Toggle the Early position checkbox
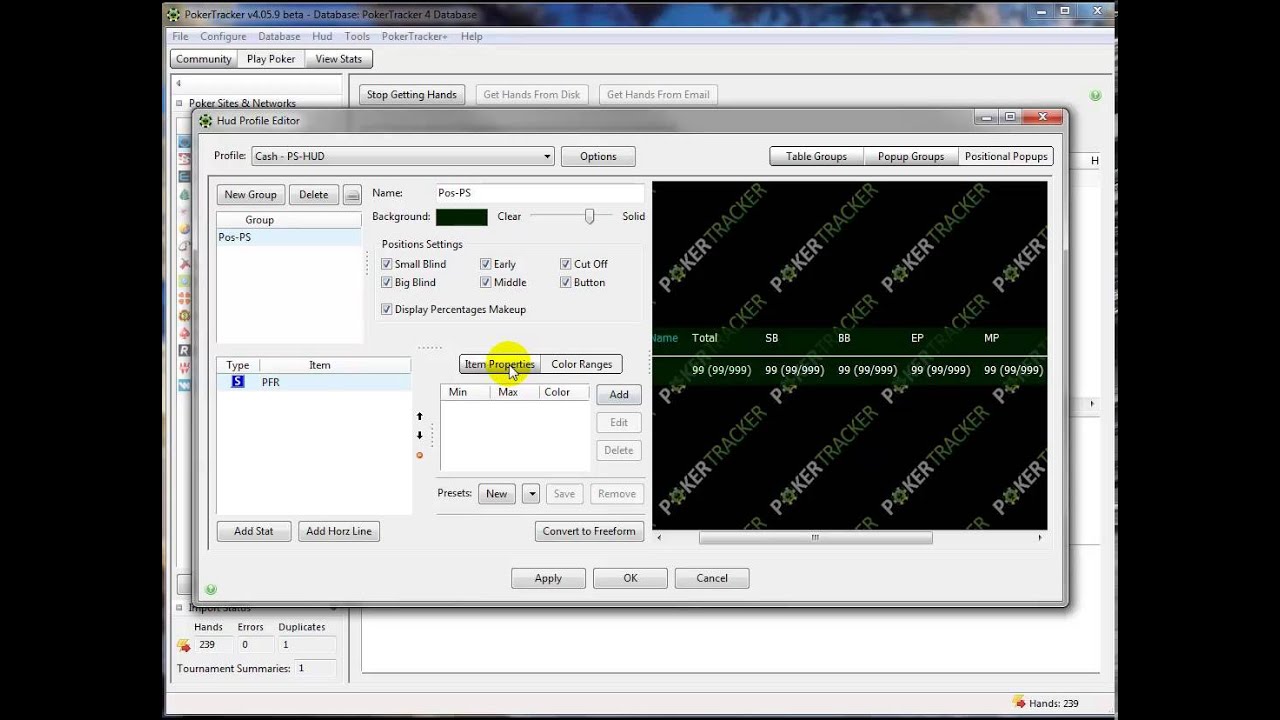The height and width of the screenshot is (720, 1280). coord(485,264)
